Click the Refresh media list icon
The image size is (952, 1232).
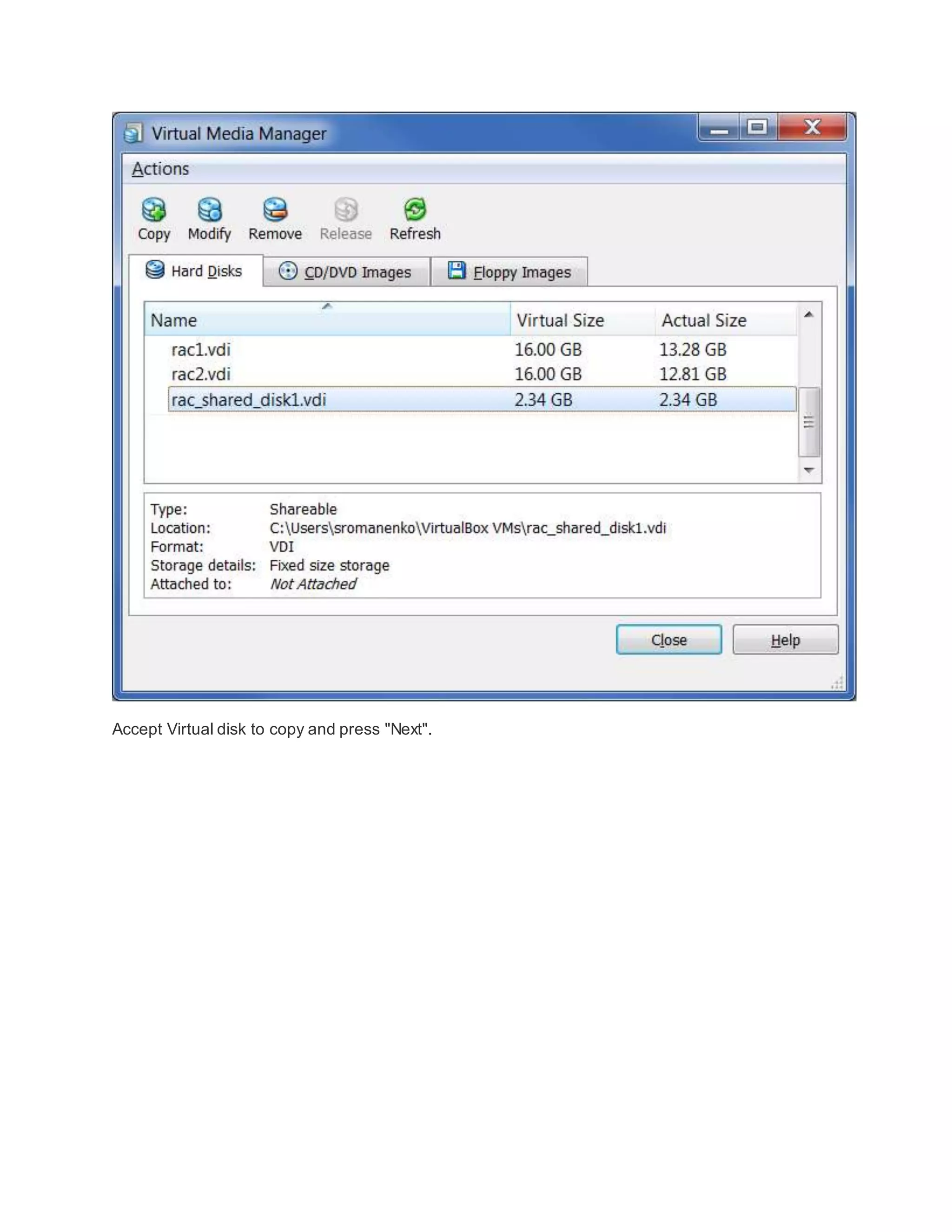[x=415, y=210]
